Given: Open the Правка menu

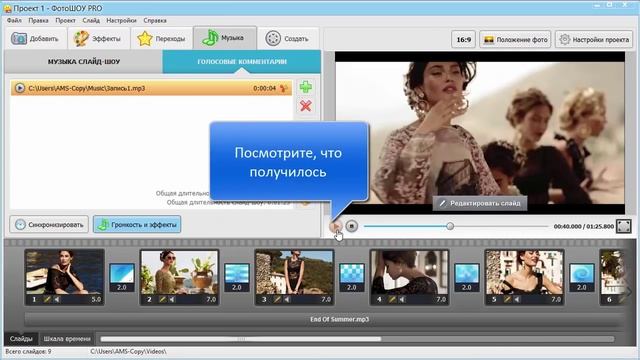Looking at the screenshot, I should click(38, 20).
